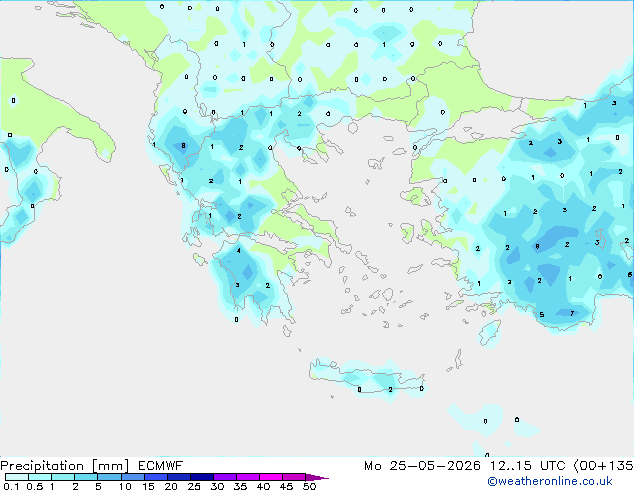Click the '25' legend scale label
Image resolution: width=634 pixels, height=490 pixels.
(x=194, y=486)
